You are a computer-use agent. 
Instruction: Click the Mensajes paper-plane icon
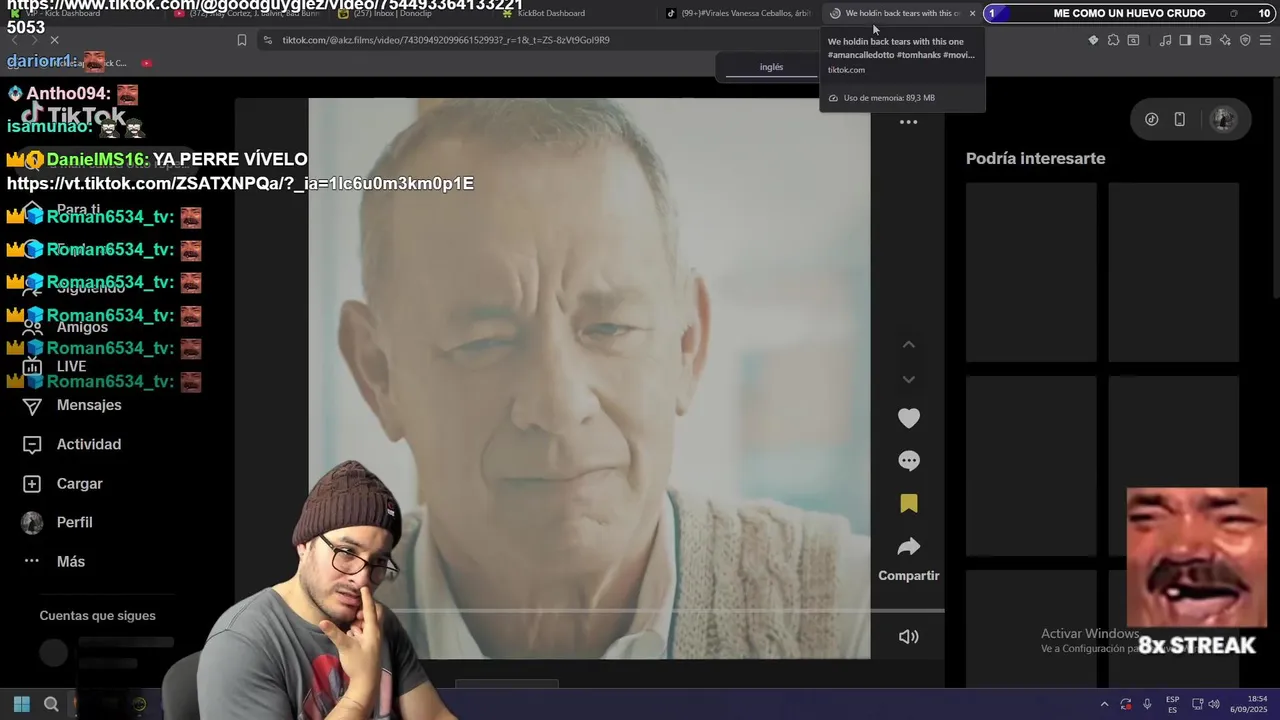click(x=32, y=406)
